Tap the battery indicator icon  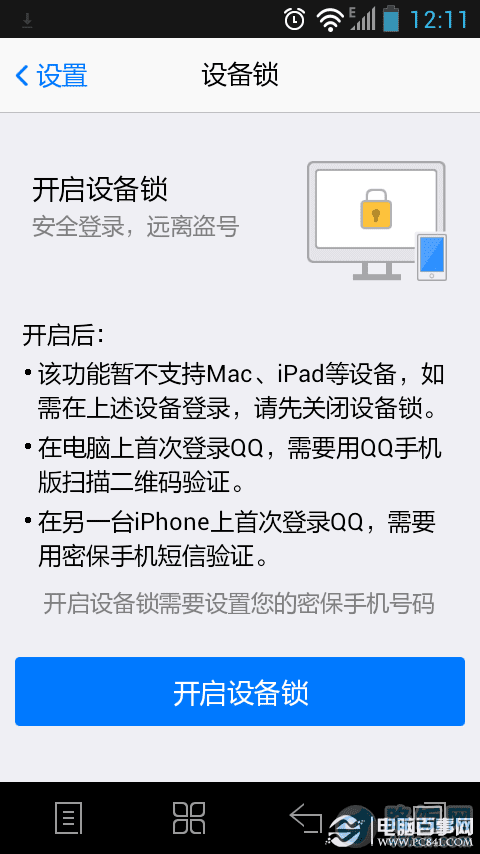tap(391, 19)
